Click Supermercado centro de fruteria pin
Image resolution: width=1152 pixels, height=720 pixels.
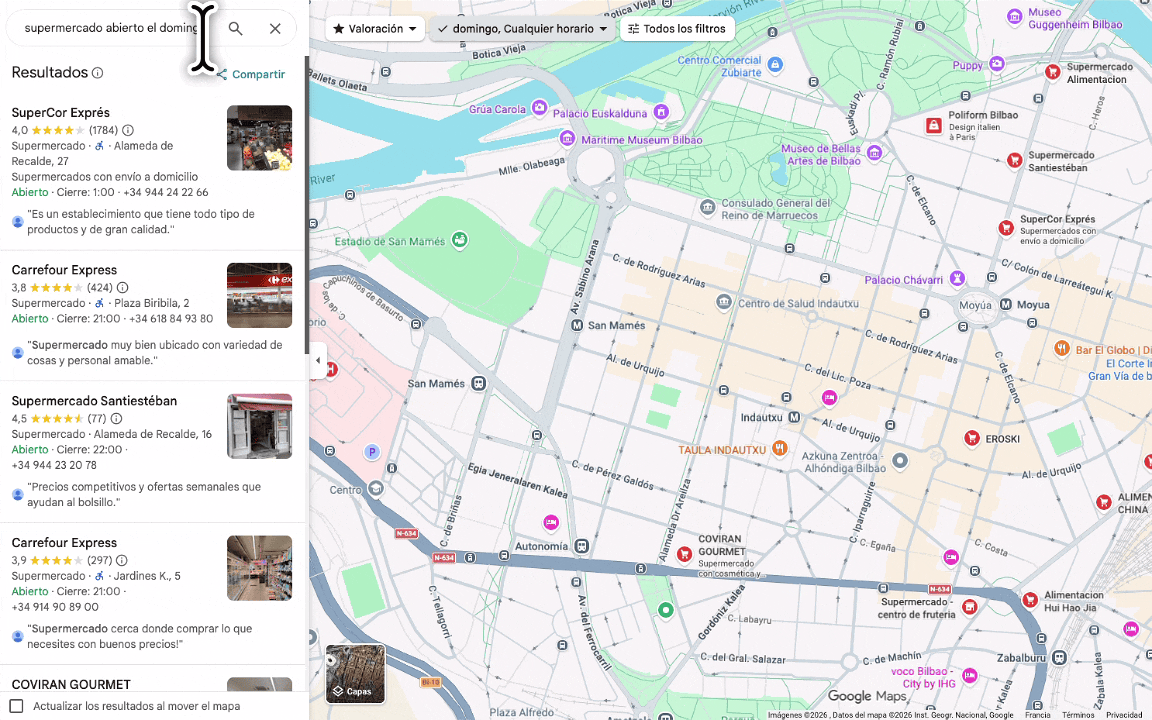970,607
